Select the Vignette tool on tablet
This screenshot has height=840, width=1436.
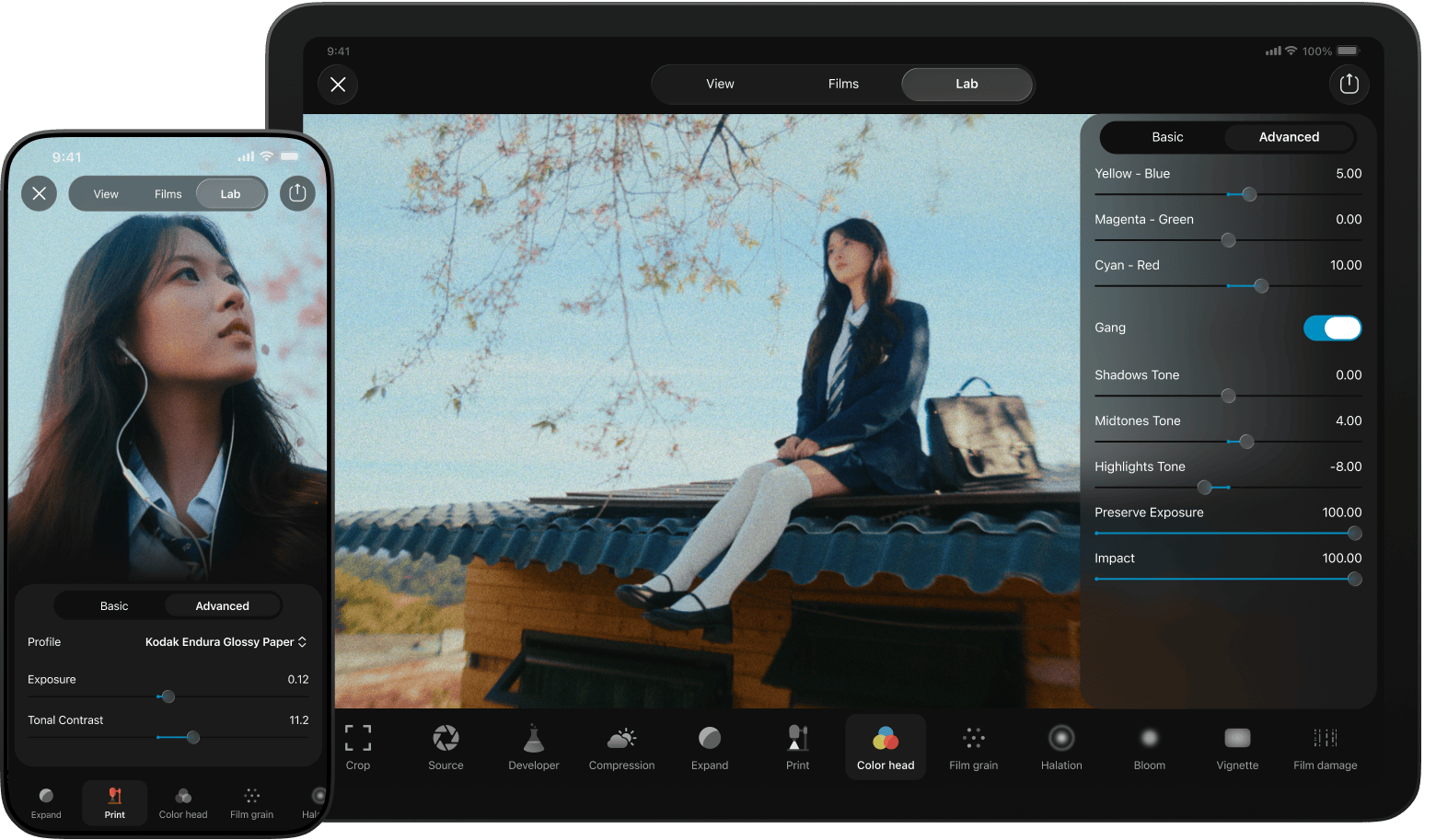(x=1237, y=746)
